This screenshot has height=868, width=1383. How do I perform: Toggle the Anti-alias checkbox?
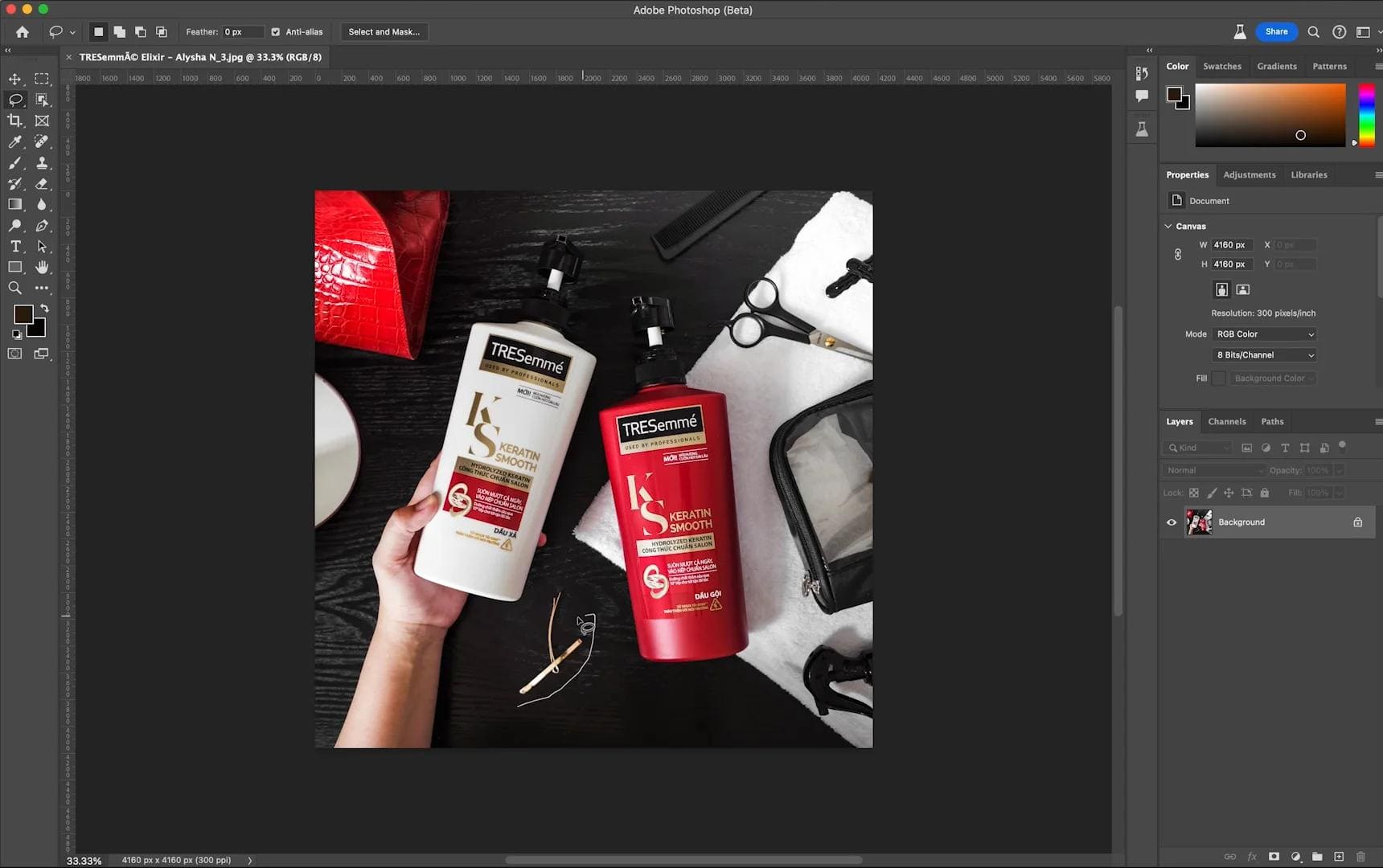pos(276,32)
